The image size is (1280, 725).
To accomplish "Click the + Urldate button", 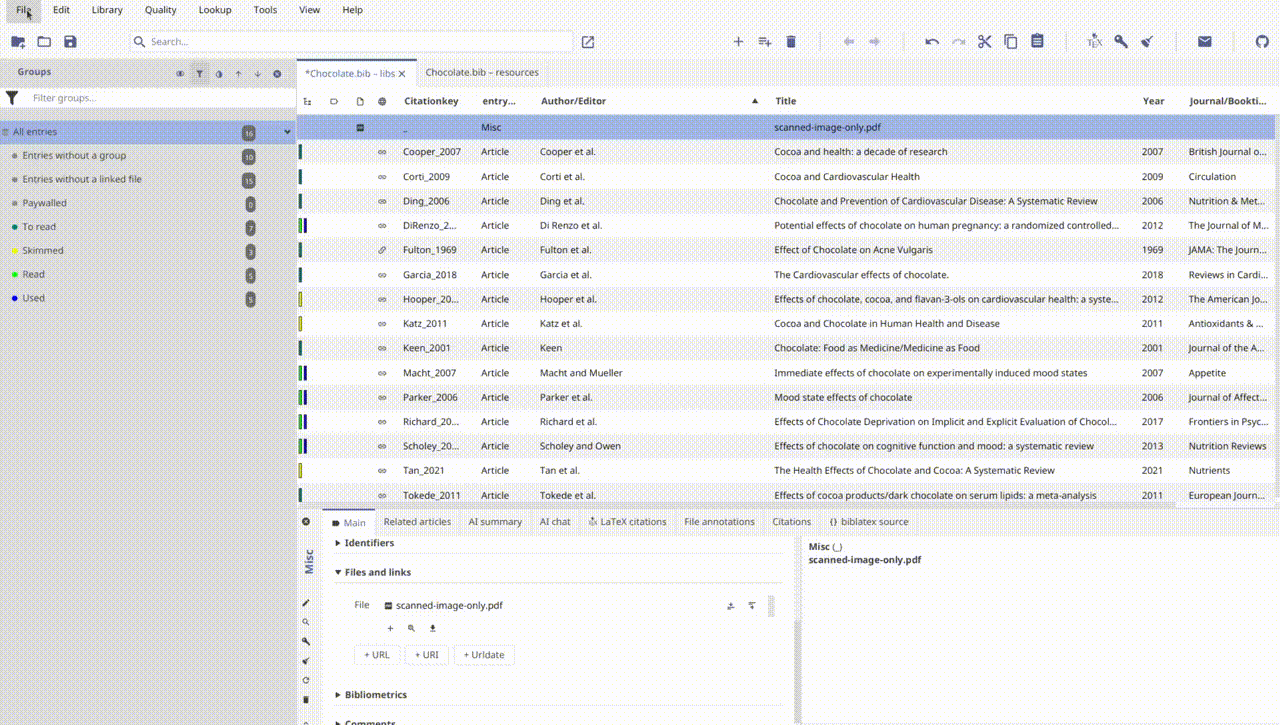I will (485, 655).
